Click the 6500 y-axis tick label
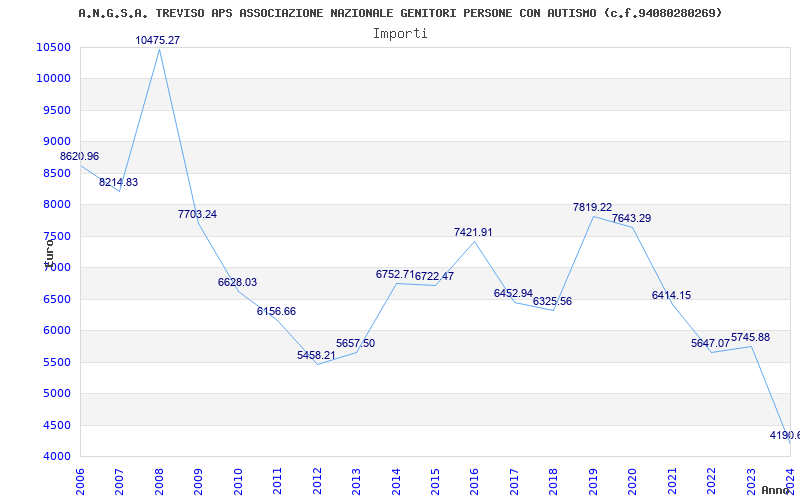Image resolution: width=800 pixels, height=500 pixels. pyautogui.click(x=56, y=299)
